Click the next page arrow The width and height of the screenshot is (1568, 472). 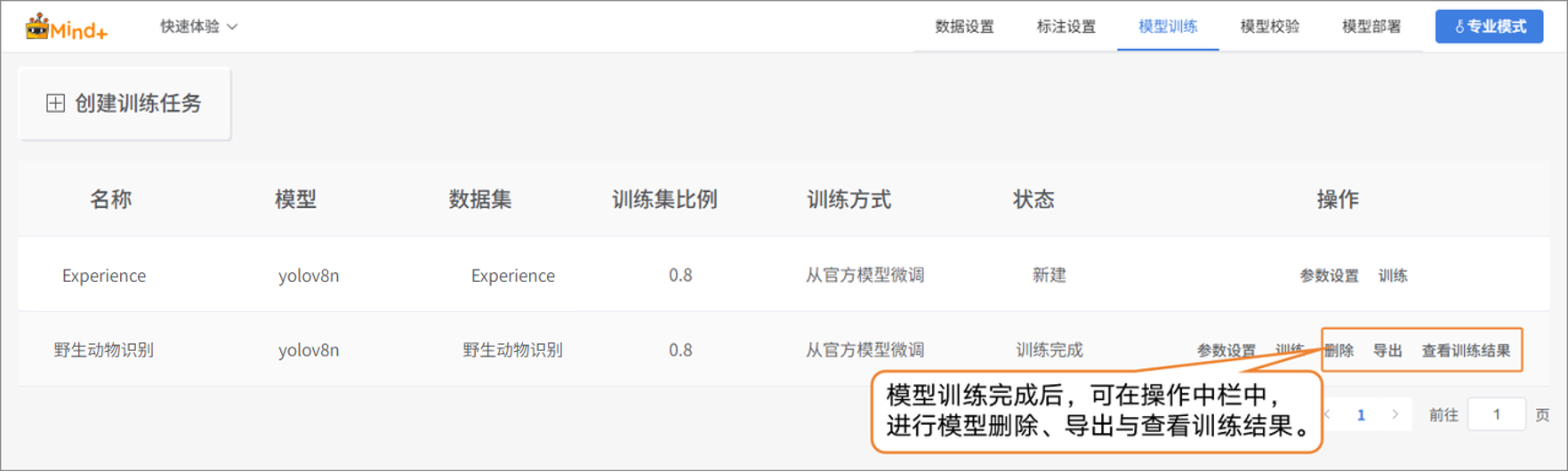[x=1395, y=414]
